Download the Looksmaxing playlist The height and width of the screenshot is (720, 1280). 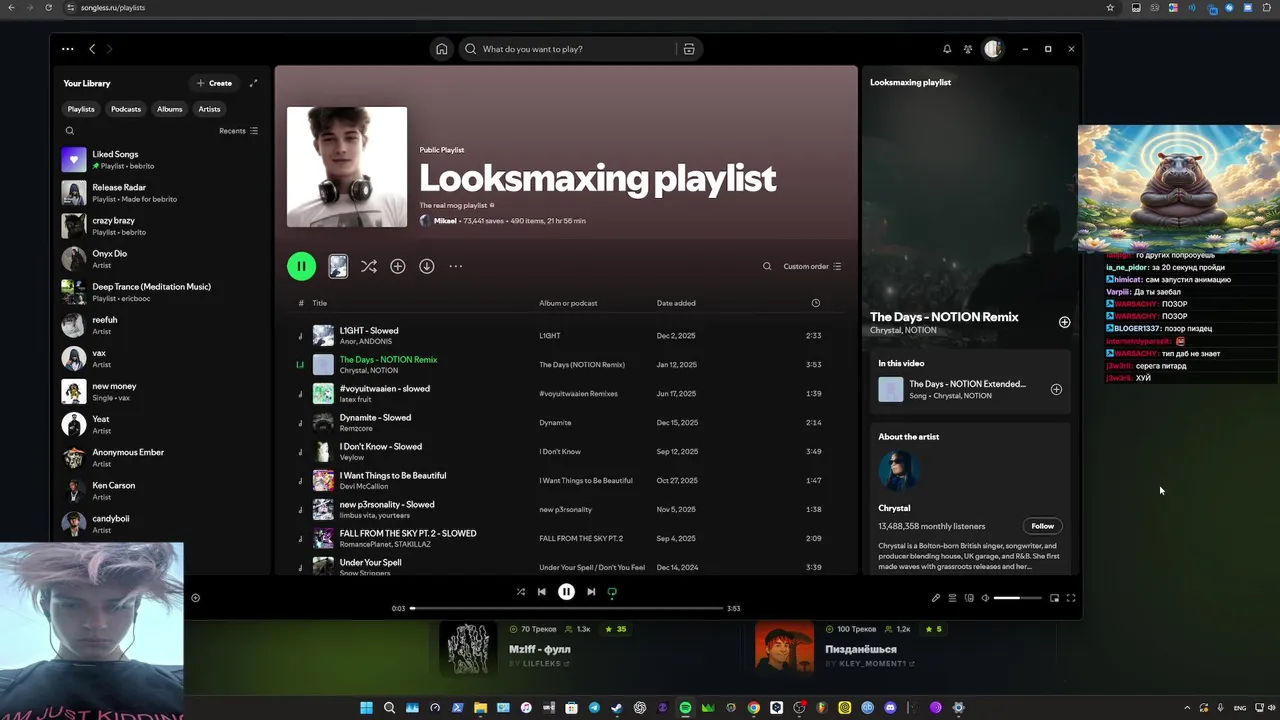click(x=427, y=266)
